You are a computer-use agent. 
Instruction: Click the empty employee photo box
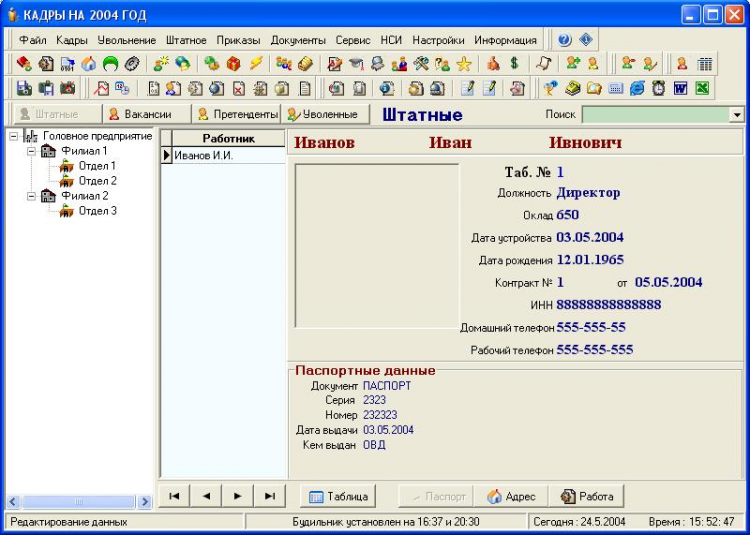pos(377,246)
